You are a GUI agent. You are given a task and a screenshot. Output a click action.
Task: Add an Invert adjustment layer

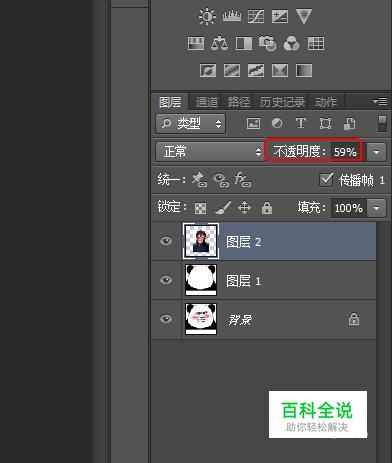click(208, 71)
